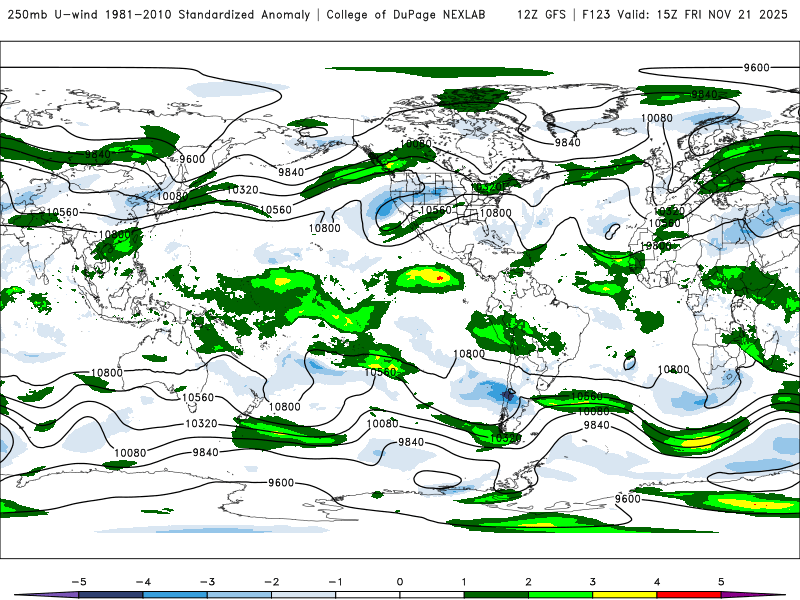Select the red 4 to 5 colorbar segment
The image size is (800, 600).
pyautogui.click(x=689, y=595)
